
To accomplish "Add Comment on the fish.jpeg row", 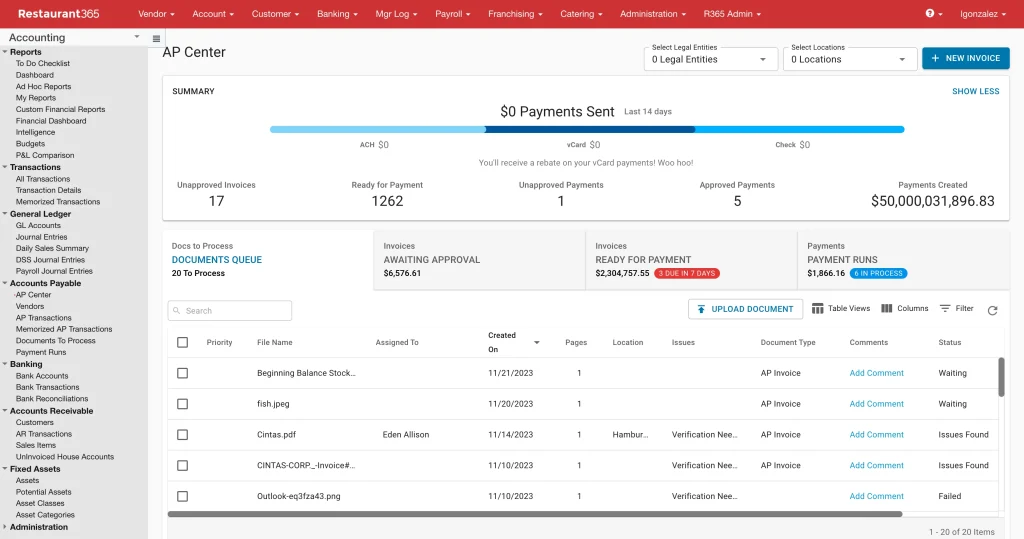I will click(x=876, y=404).
